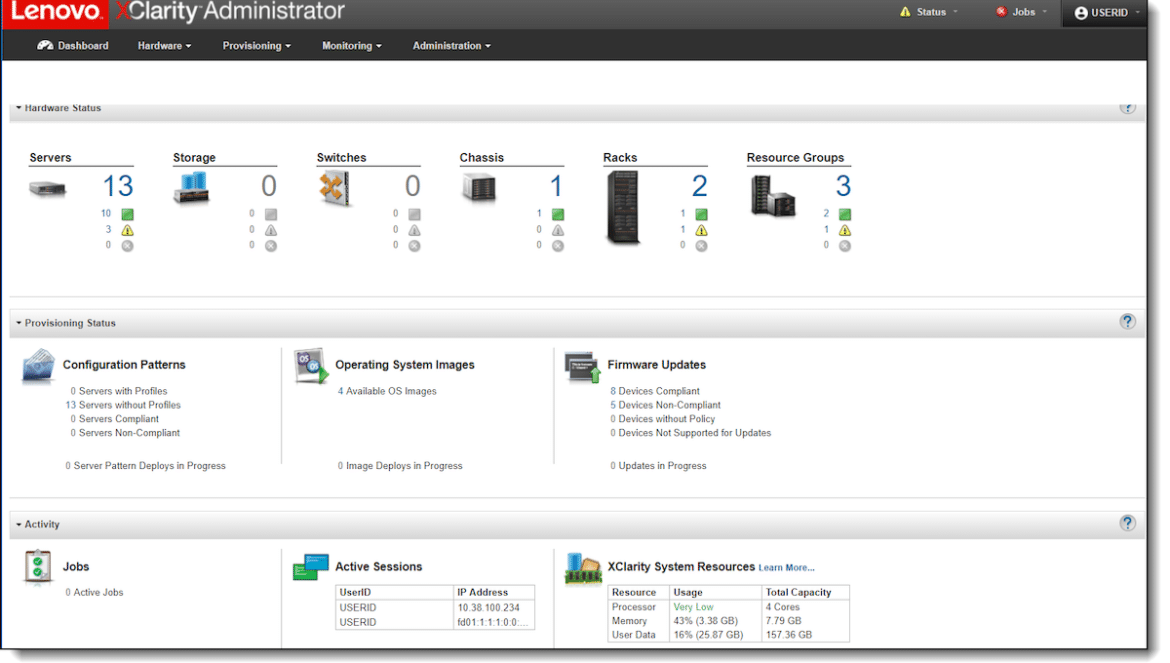Click the Configuration Patterns icon
This screenshot has height=663, width=1170.
coord(38,365)
